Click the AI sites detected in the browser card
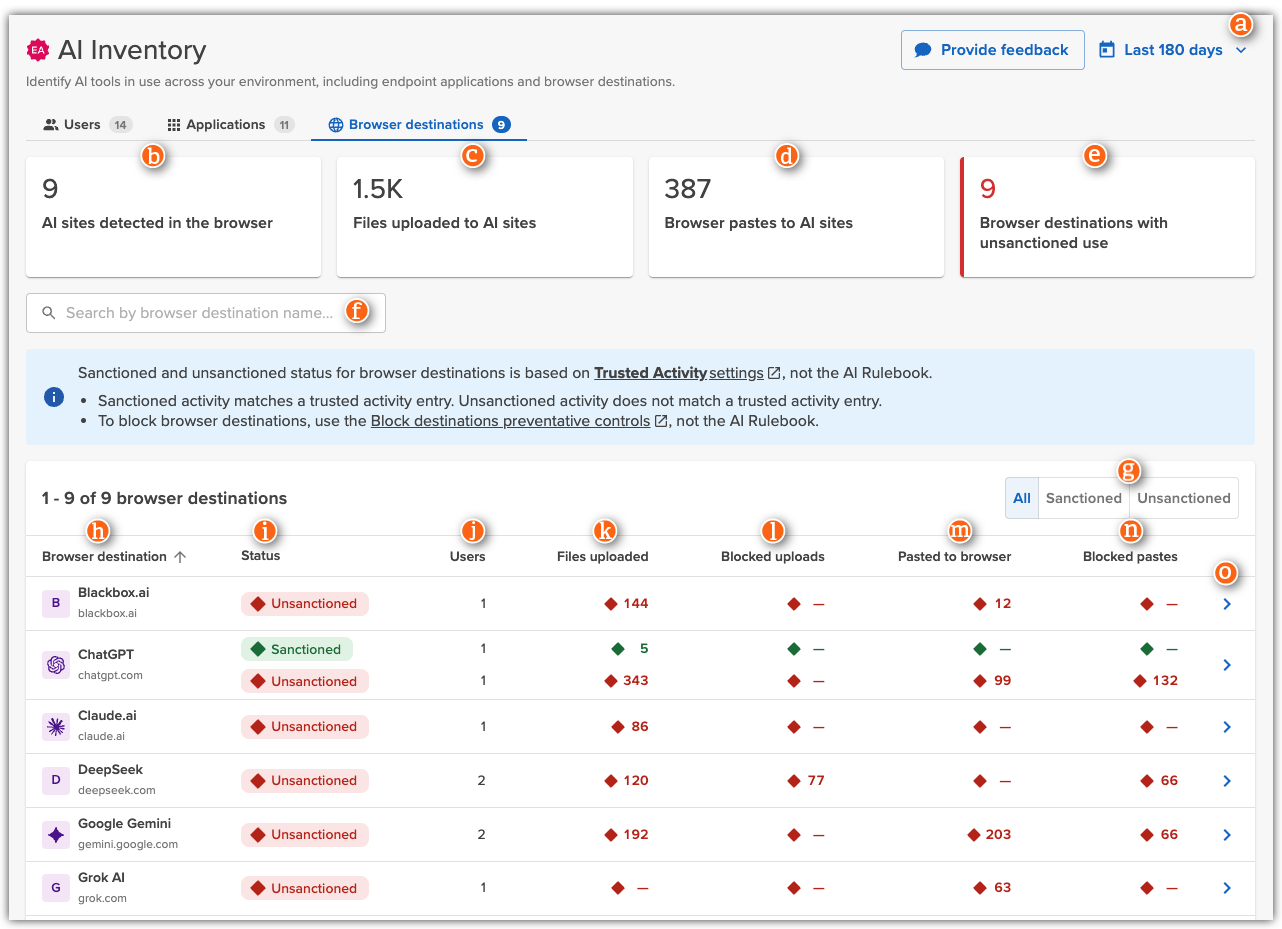This screenshot has width=1282, height=929. [174, 217]
